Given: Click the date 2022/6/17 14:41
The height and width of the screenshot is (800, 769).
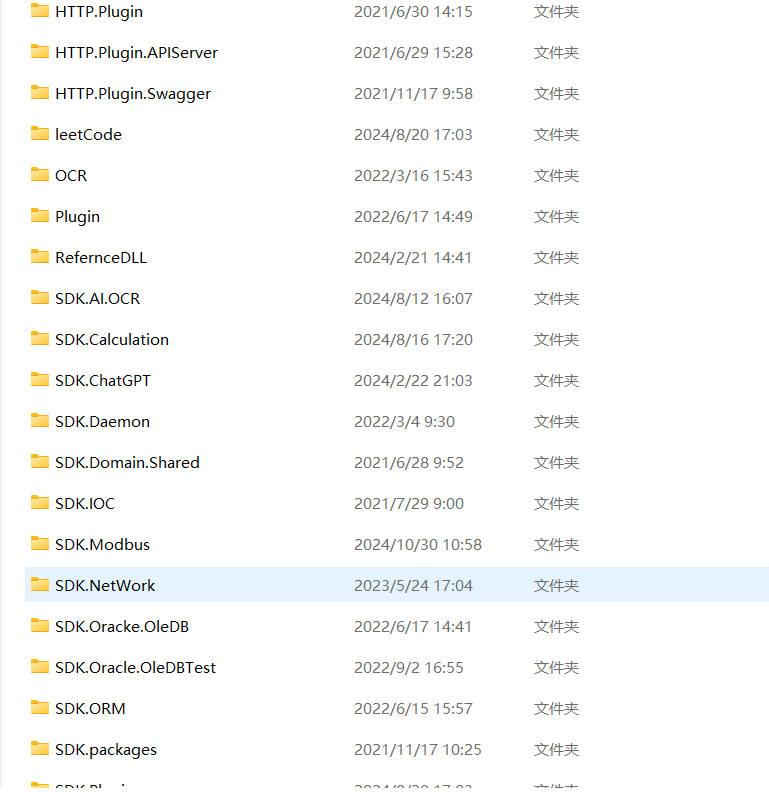Looking at the screenshot, I should pos(413,627).
